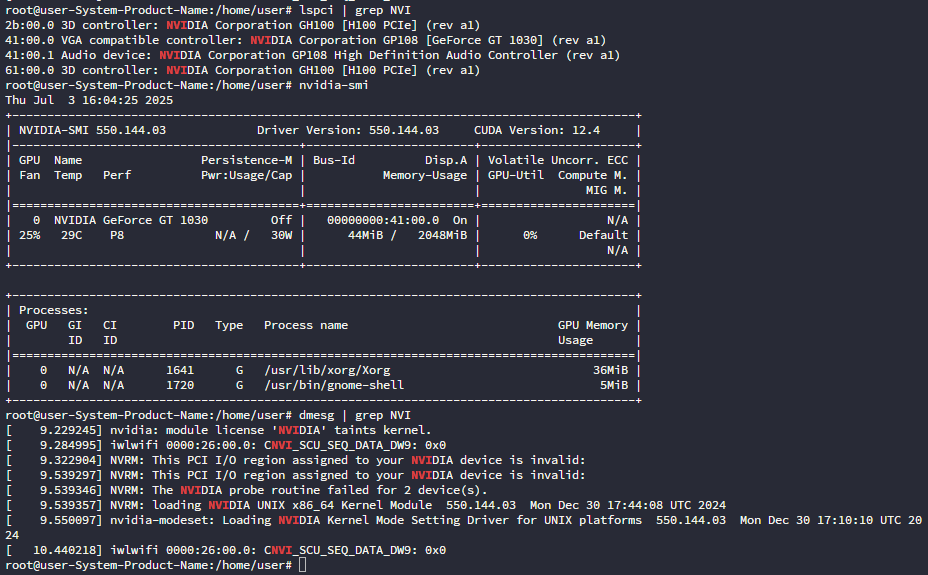Viewport: 928px width, 575px height.
Task: Select the '2b:00.0 3D controller' line
Action: pos(243,25)
